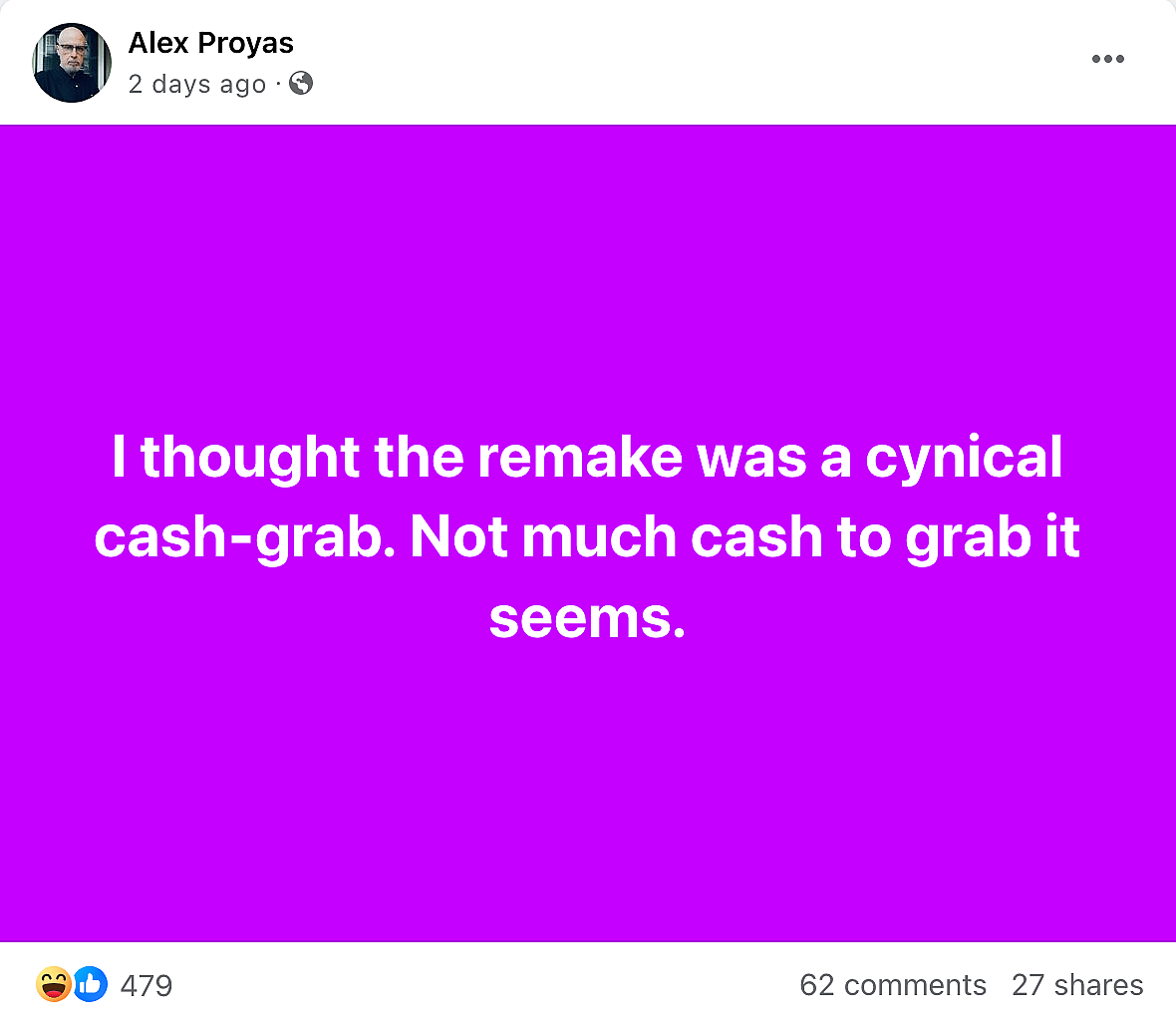View who reacted via the 479 count

146,986
